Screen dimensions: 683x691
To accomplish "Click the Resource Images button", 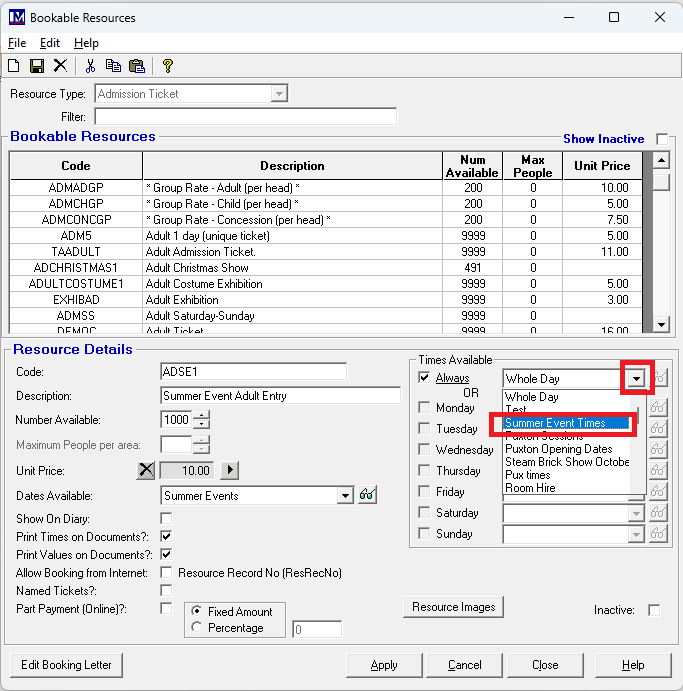I will (453, 607).
